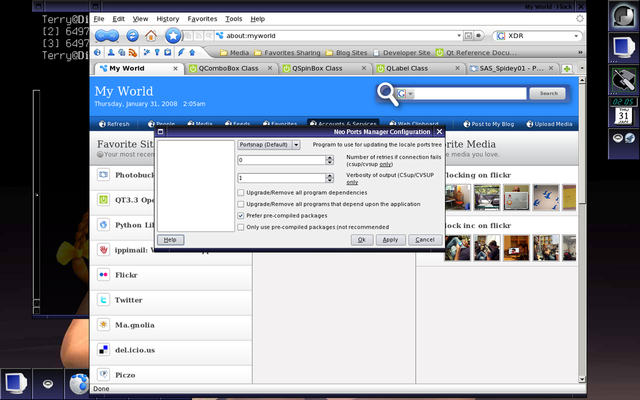Switch to the QLabel Class tab
Image resolution: width=640 pixels, height=400 pixels.
(x=418, y=69)
